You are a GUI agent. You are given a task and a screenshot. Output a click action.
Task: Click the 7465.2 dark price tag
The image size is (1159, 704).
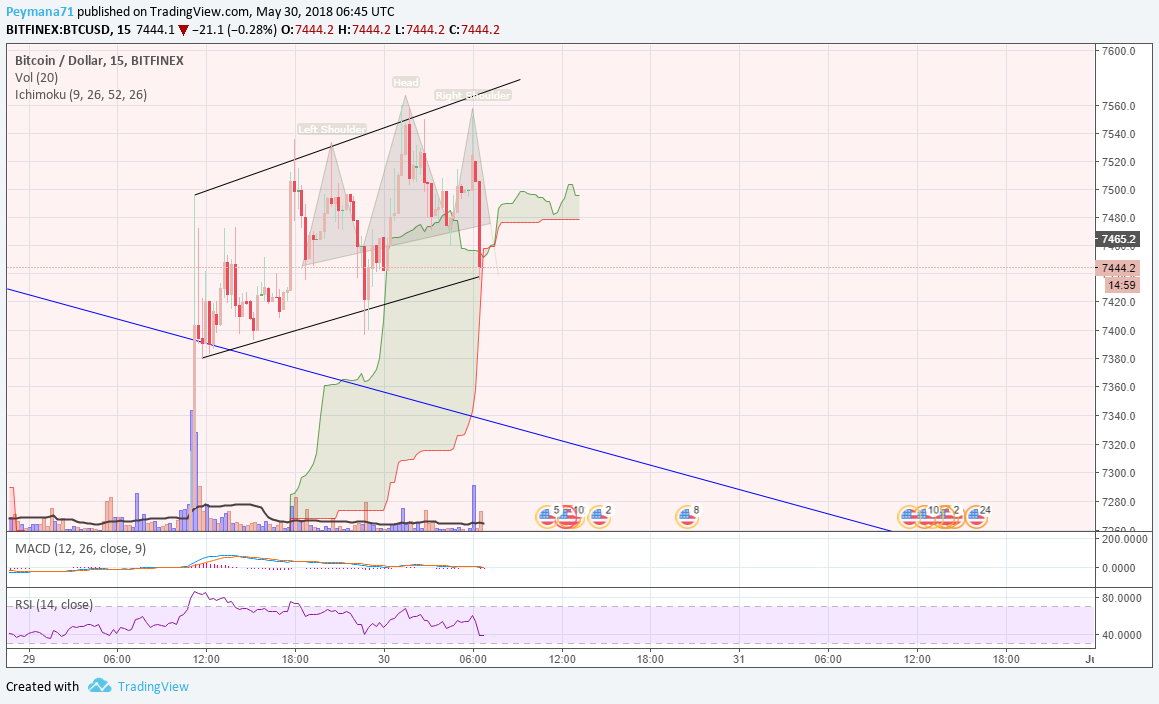tap(1117, 239)
